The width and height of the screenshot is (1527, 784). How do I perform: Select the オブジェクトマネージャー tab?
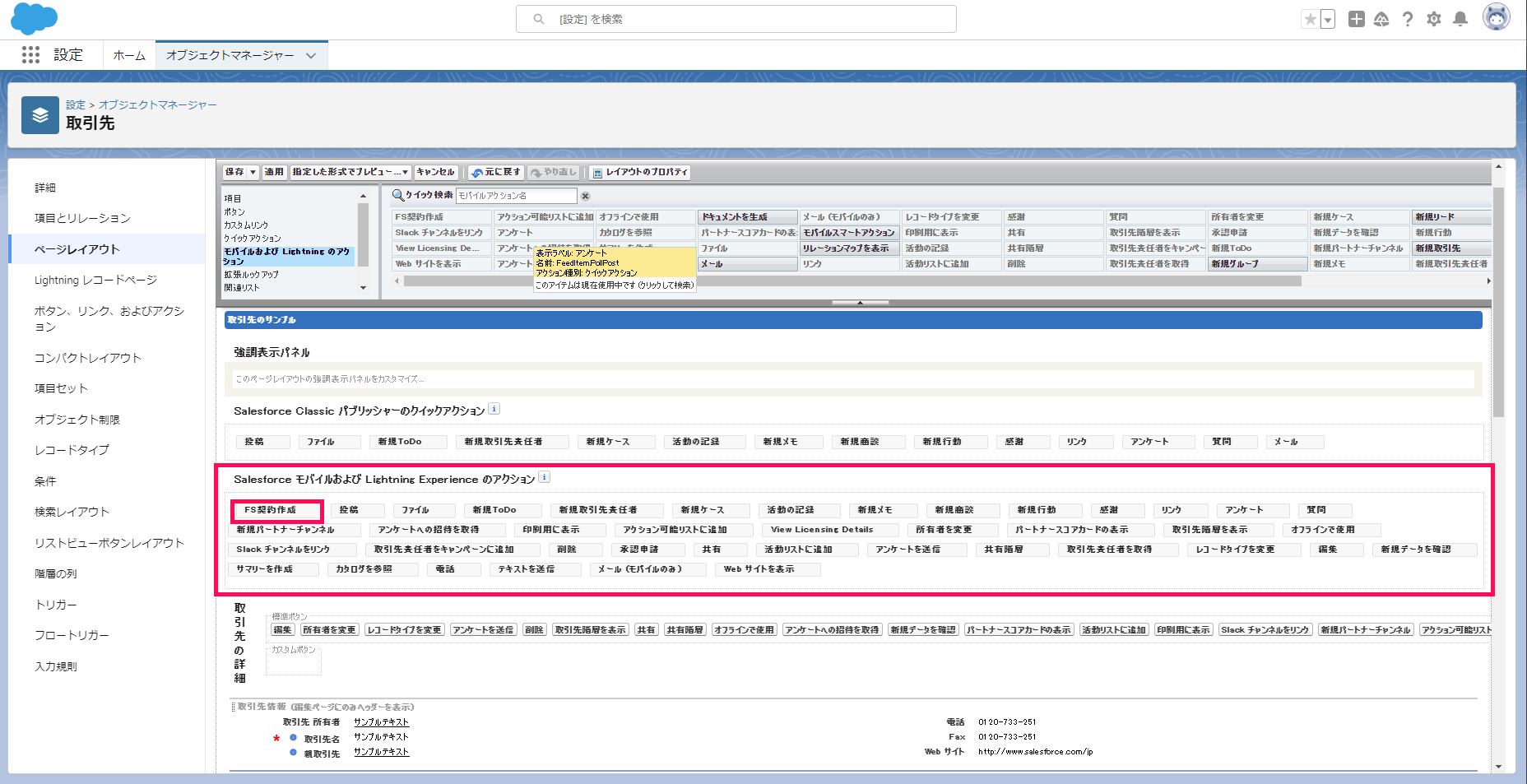click(x=230, y=55)
